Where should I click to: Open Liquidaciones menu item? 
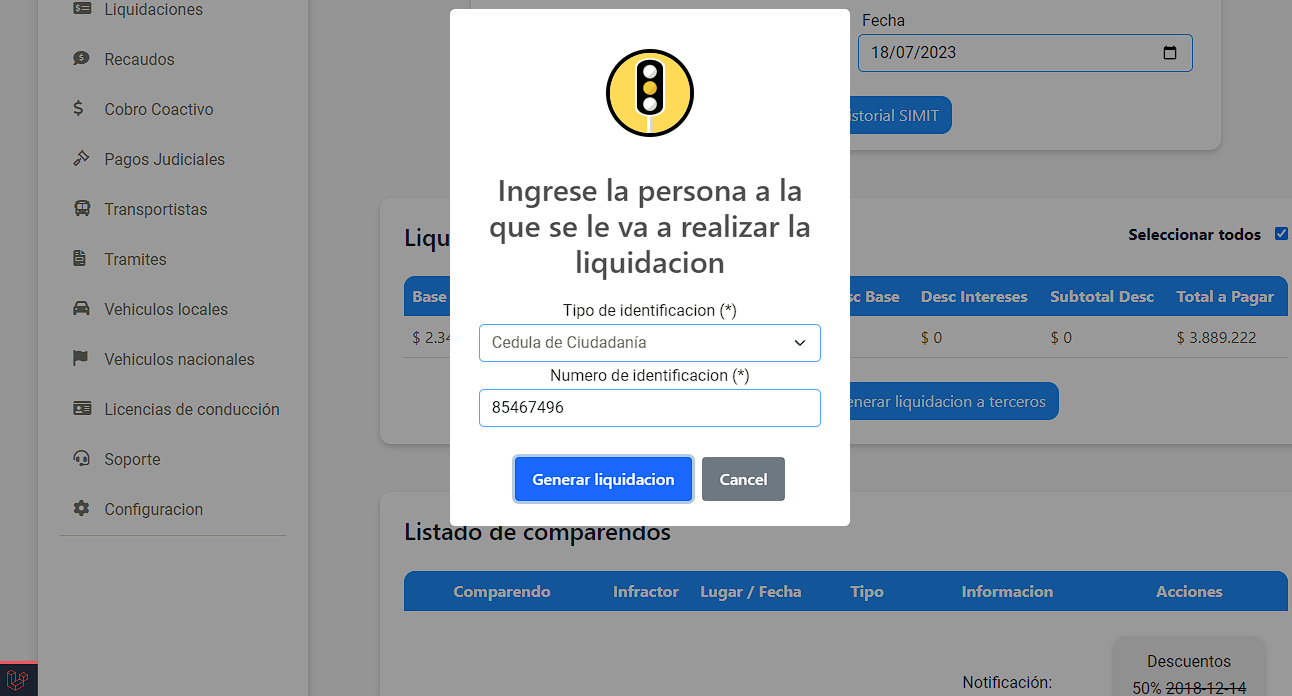click(x=153, y=9)
